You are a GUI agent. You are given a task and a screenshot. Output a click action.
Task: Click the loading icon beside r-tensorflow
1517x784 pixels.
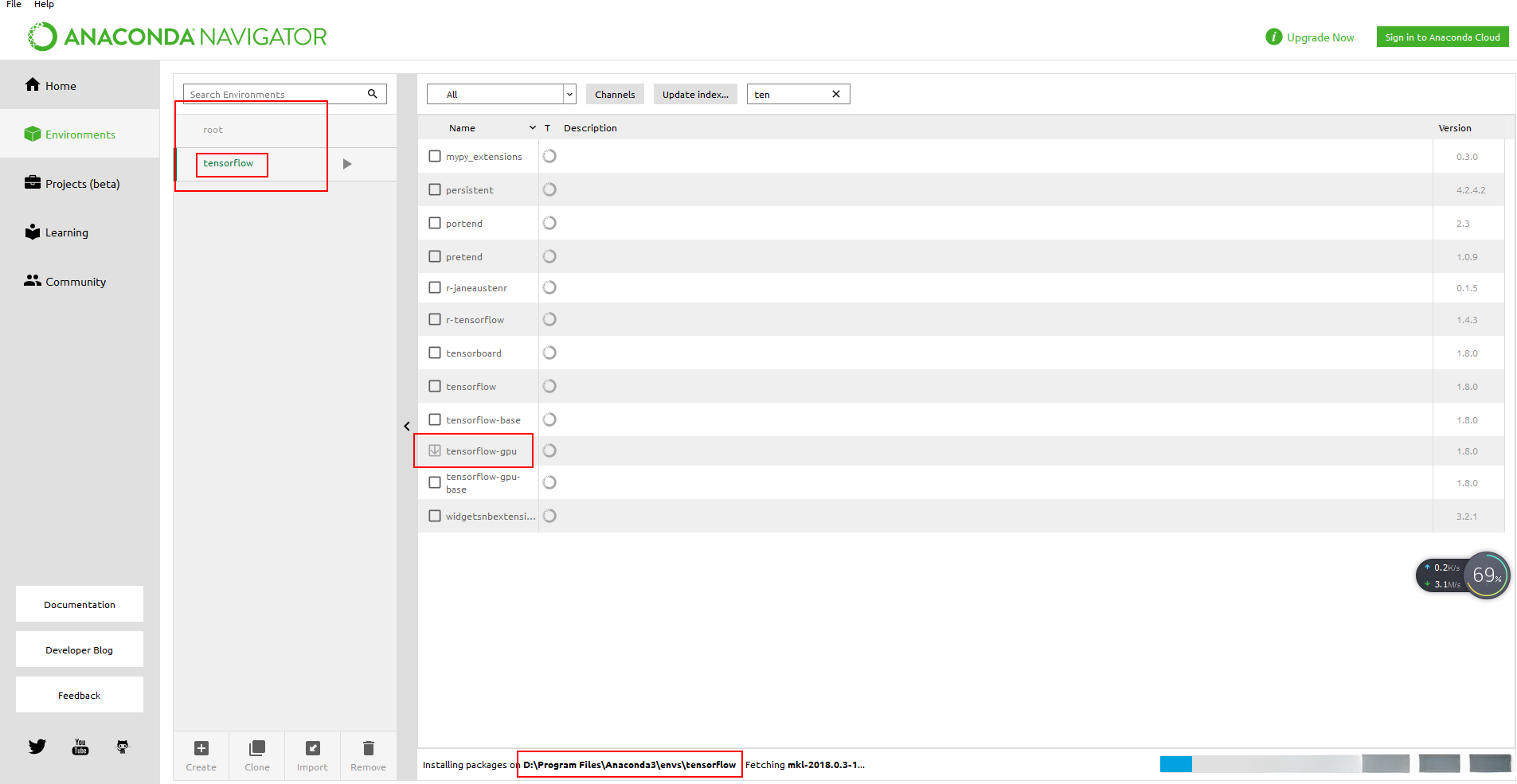point(549,319)
